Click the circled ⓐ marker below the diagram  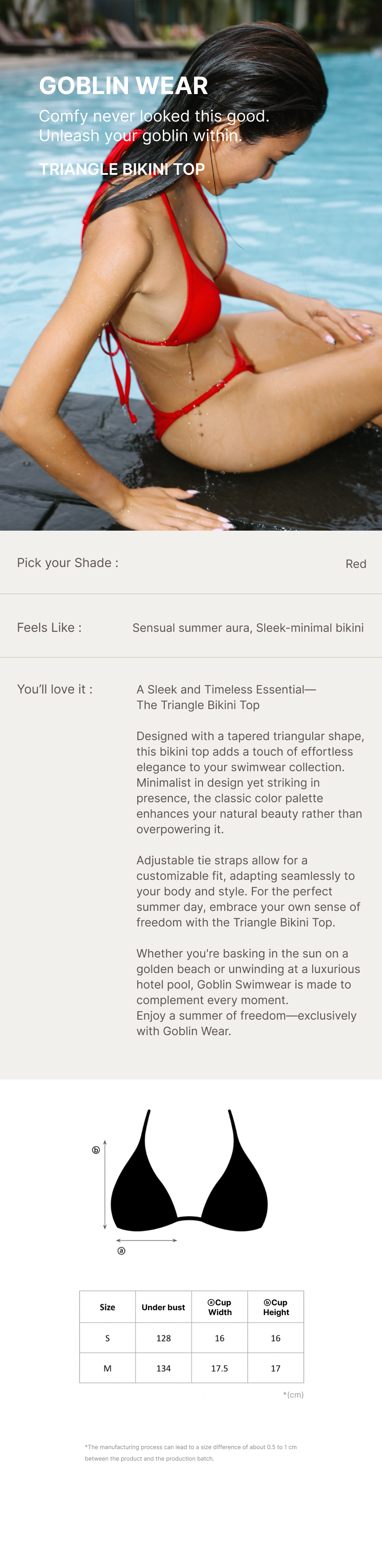[121, 1250]
